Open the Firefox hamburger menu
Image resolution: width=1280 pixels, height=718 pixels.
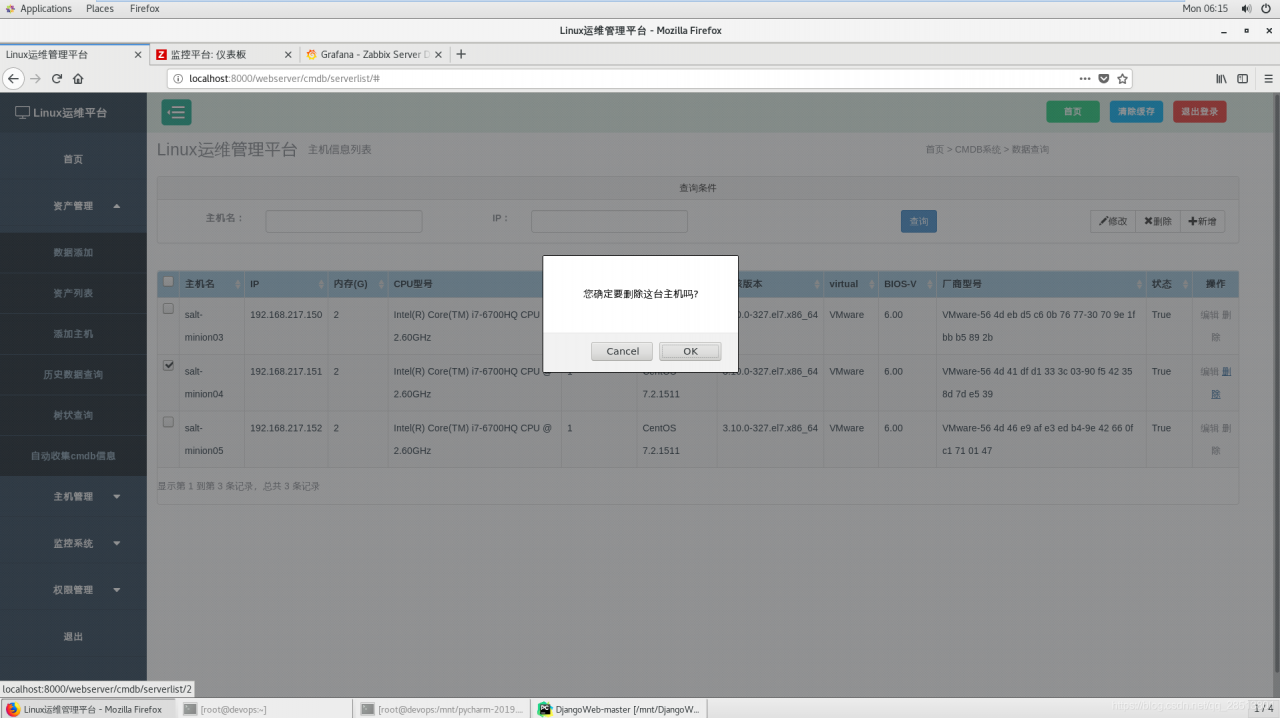[1266, 78]
